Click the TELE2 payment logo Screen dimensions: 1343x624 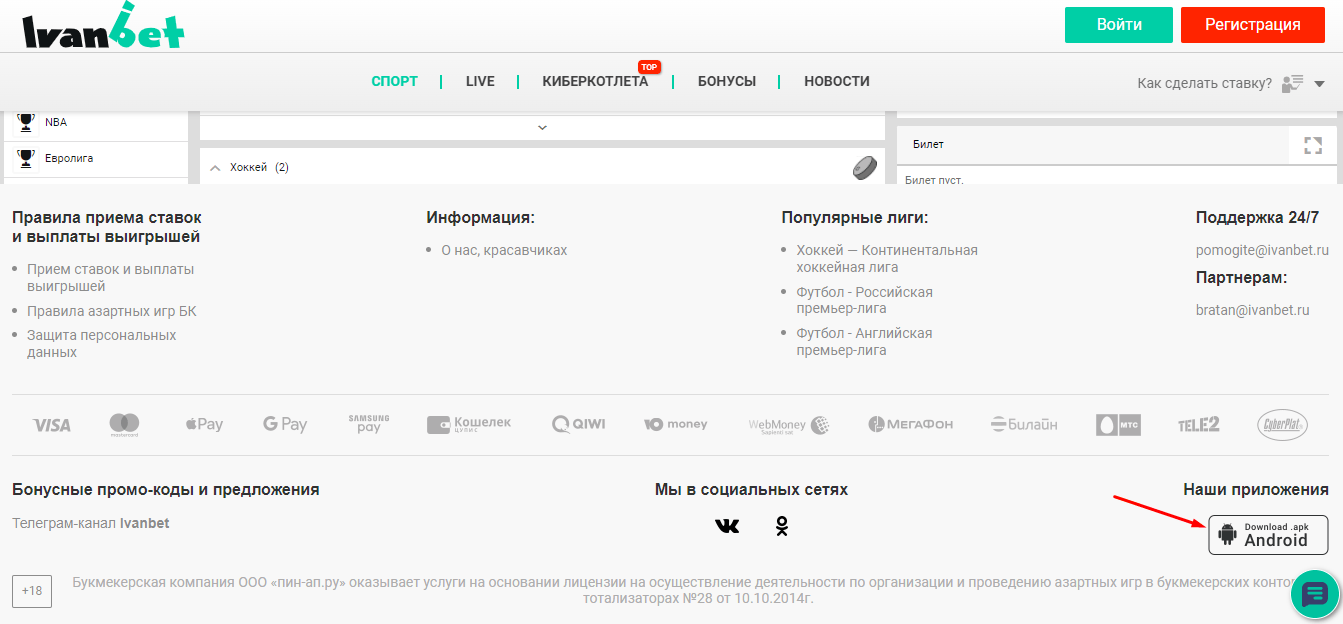(x=1199, y=425)
